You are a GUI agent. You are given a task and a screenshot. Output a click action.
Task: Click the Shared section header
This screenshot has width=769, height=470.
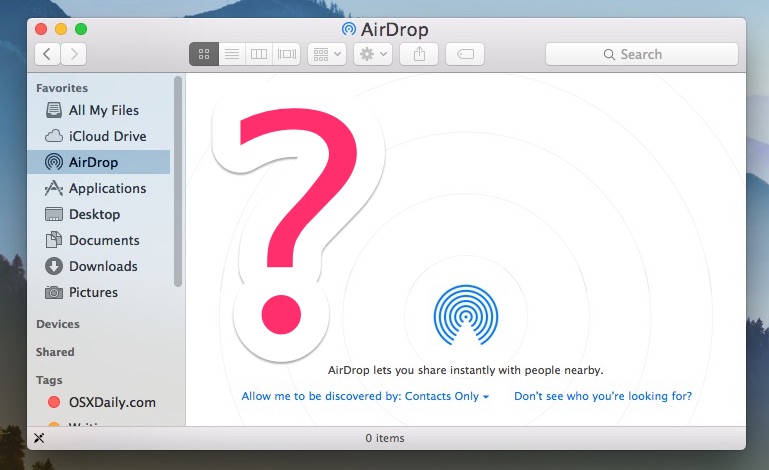coord(55,352)
